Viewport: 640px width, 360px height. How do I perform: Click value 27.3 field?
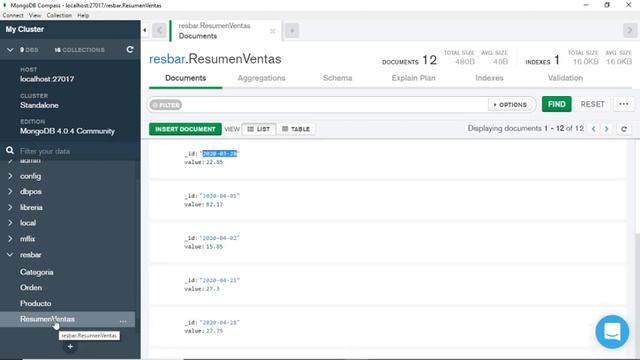click(213, 289)
